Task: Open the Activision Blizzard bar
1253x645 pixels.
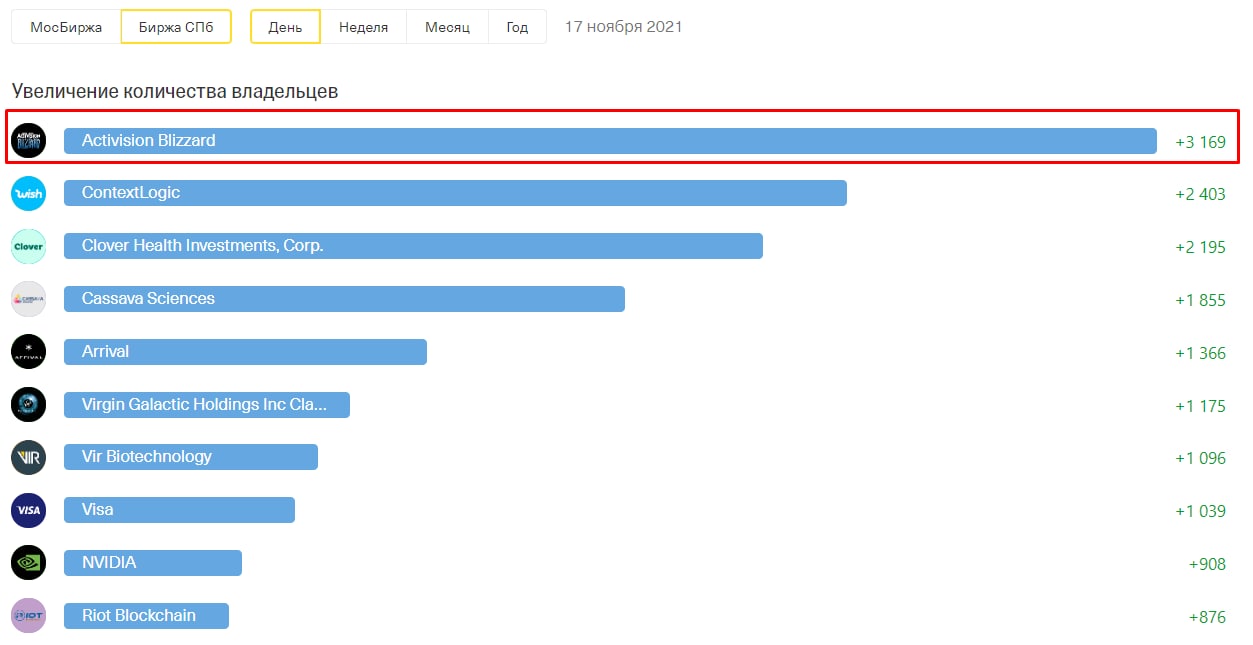Action: 610,141
